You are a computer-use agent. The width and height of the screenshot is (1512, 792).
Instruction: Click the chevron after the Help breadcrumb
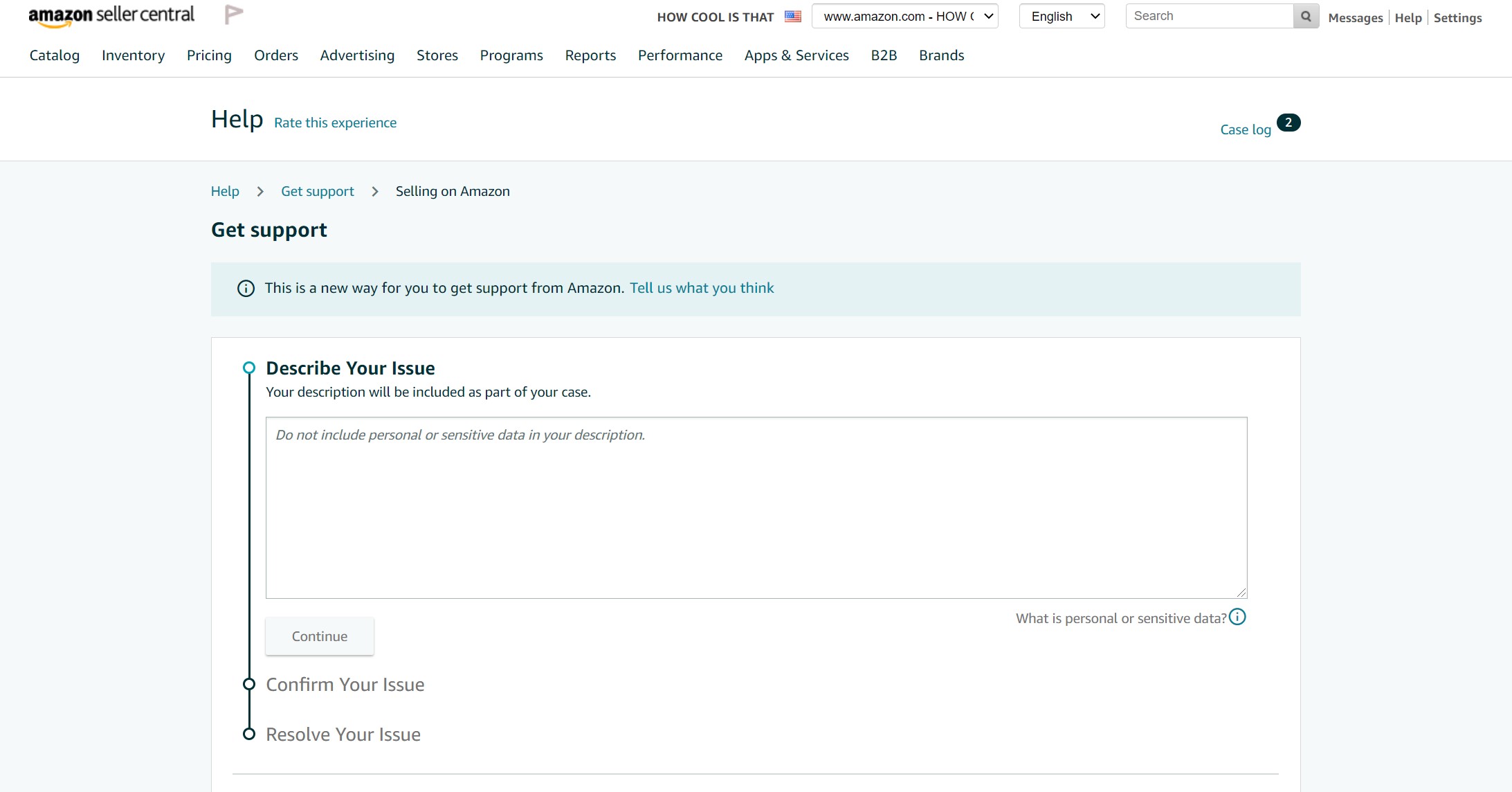(x=260, y=192)
